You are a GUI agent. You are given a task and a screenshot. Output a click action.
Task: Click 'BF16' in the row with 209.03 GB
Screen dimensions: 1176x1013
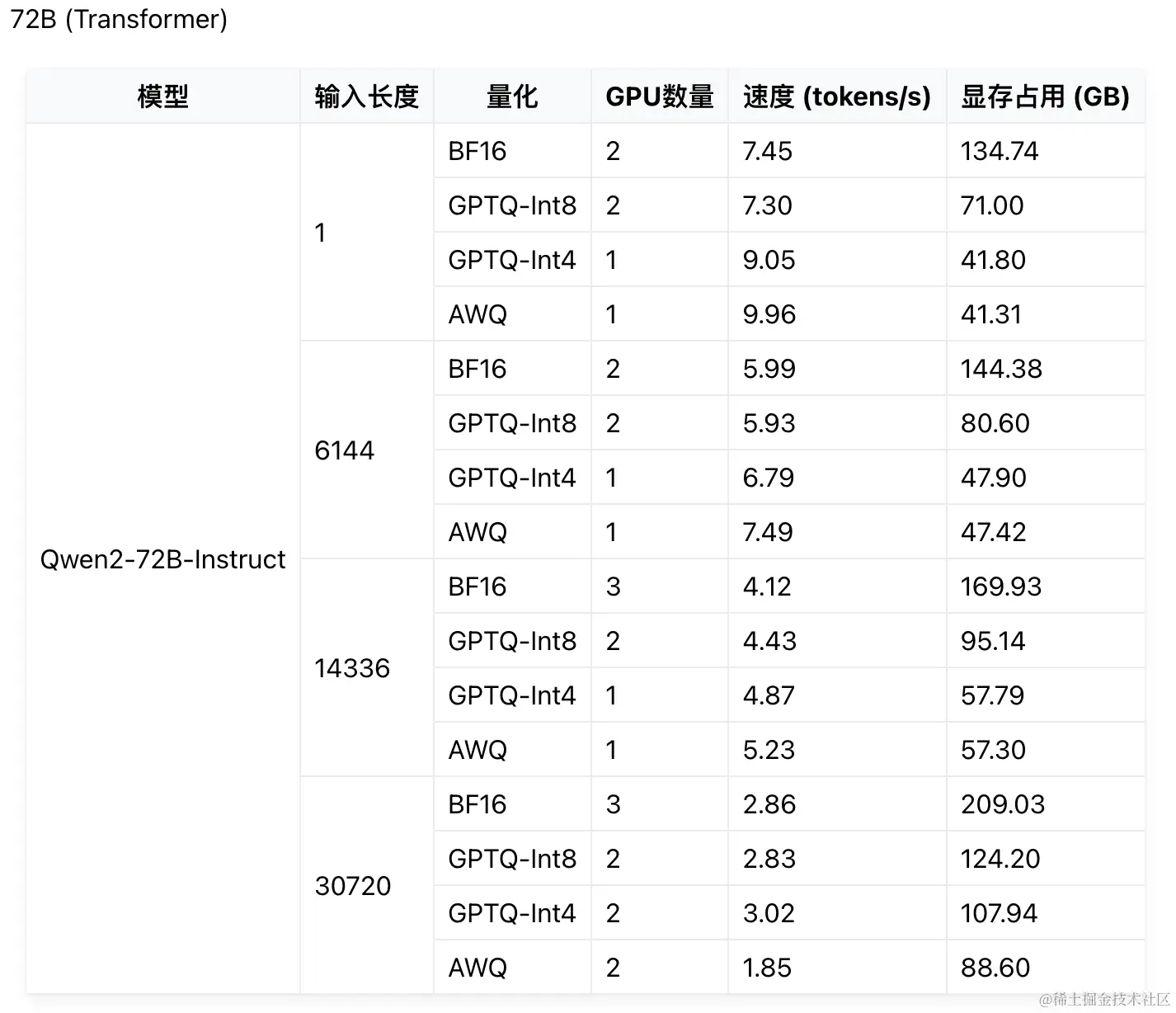click(477, 804)
